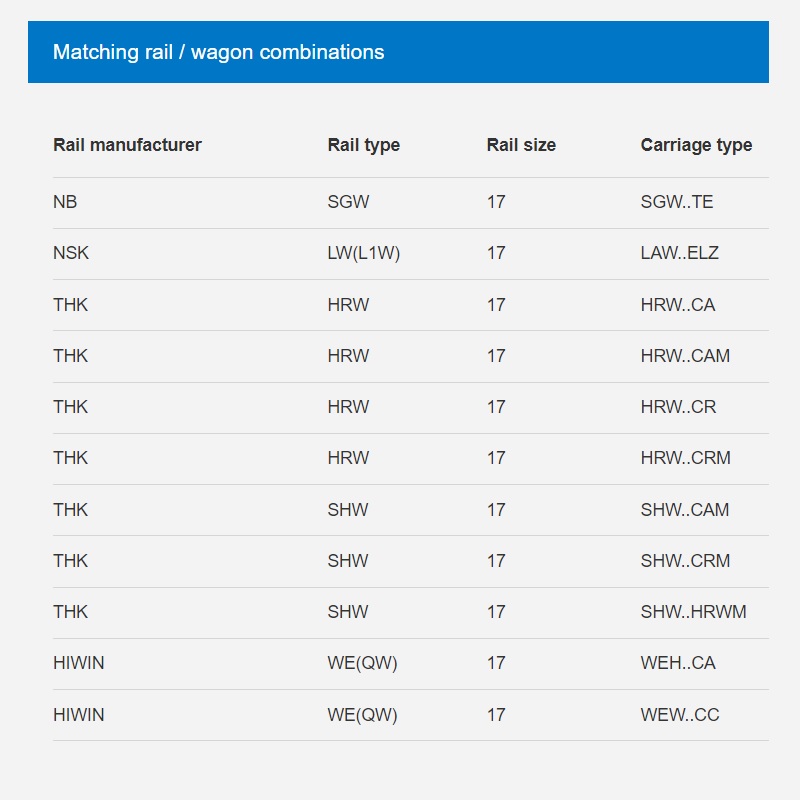Click the Matching rail / wagon combinations header

pyautogui.click(x=218, y=52)
